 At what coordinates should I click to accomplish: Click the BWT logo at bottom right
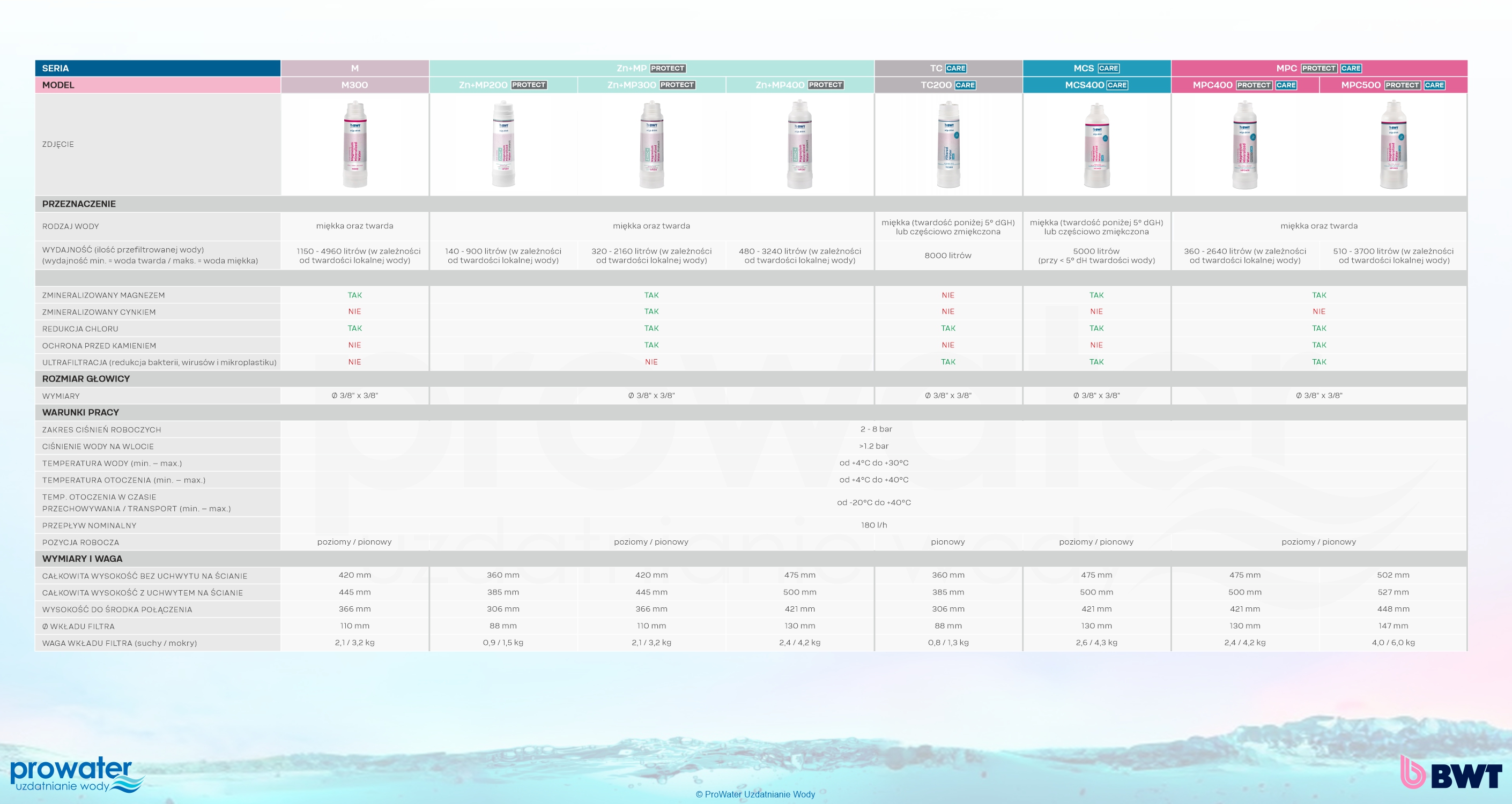coord(1451,773)
